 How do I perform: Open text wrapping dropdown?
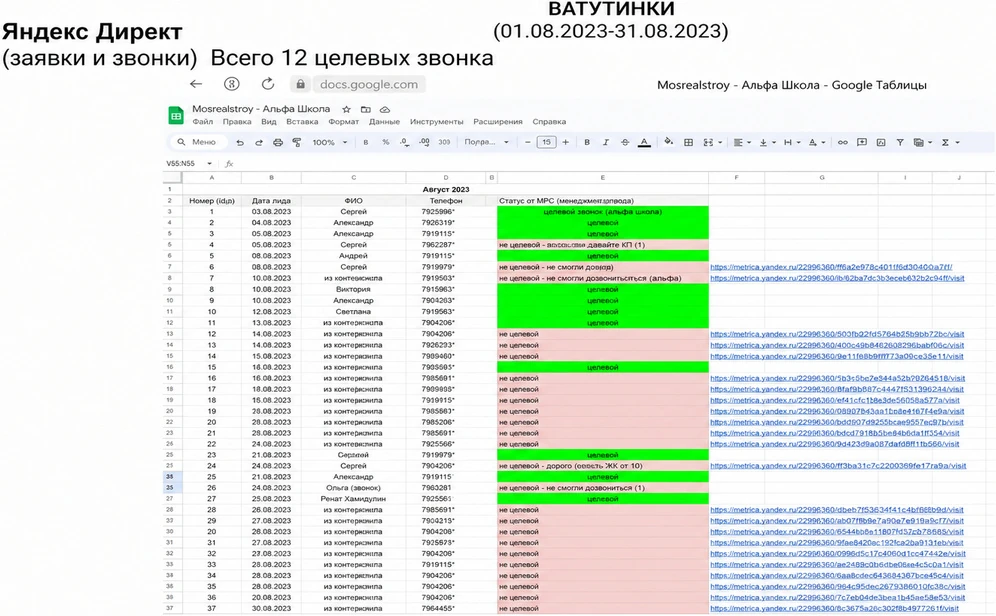pos(791,142)
